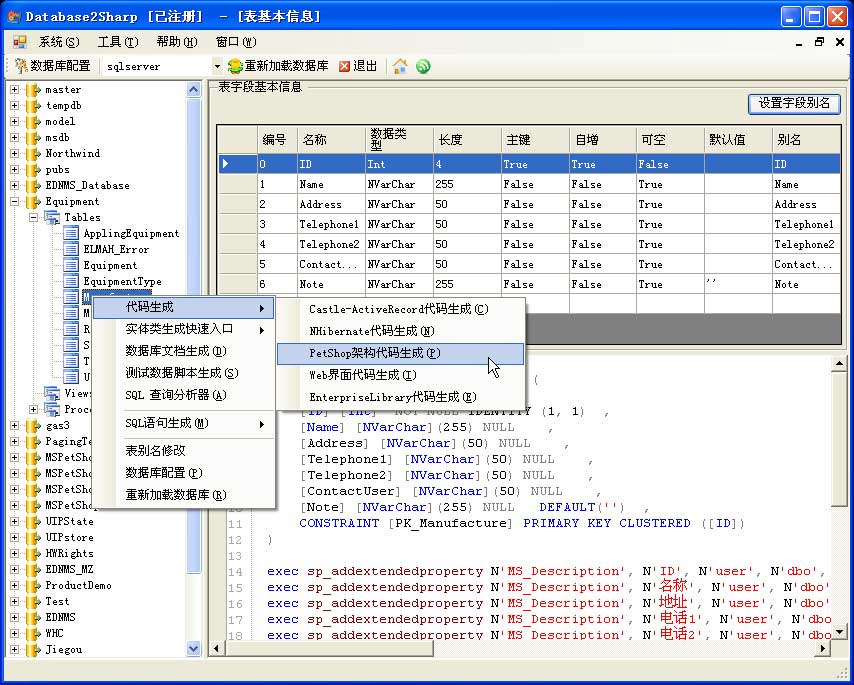The width and height of the screenshot is (854, 685).
Task: Open the 帮助(H) menu
Action: [177, 42]
